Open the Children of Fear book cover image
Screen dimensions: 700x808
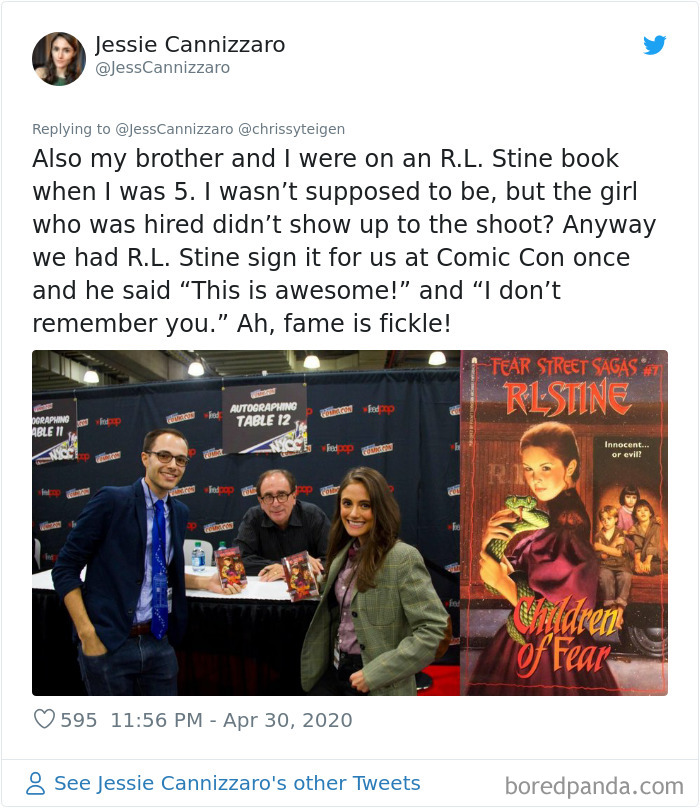click(x=564, y=523)
